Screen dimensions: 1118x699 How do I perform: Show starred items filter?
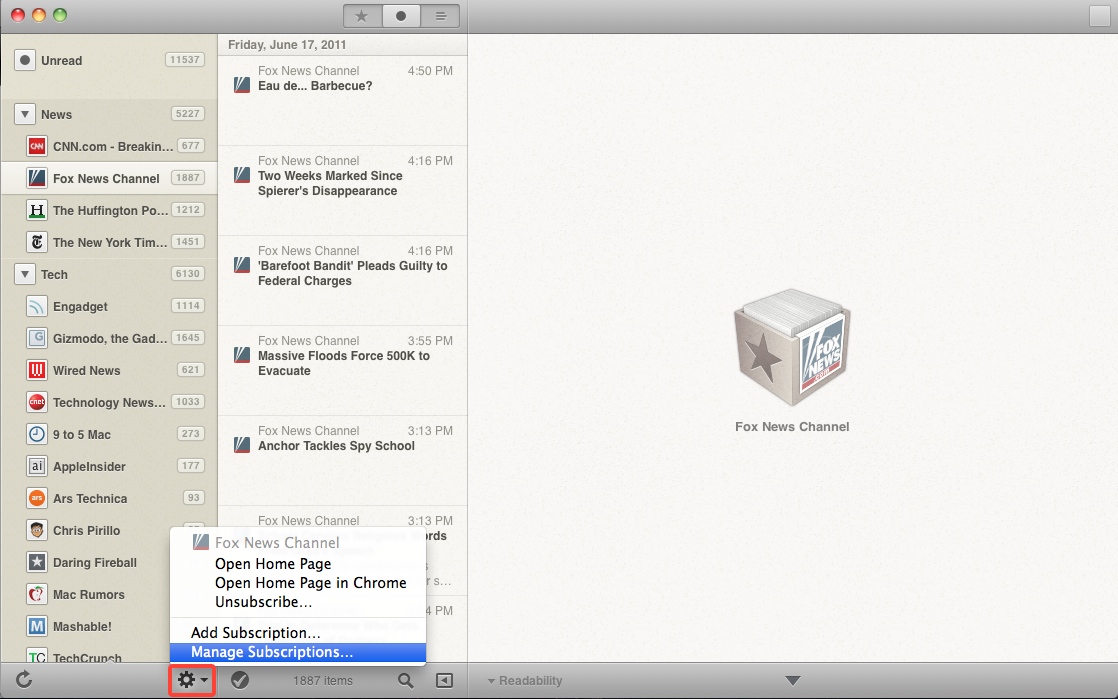point(362,16)
